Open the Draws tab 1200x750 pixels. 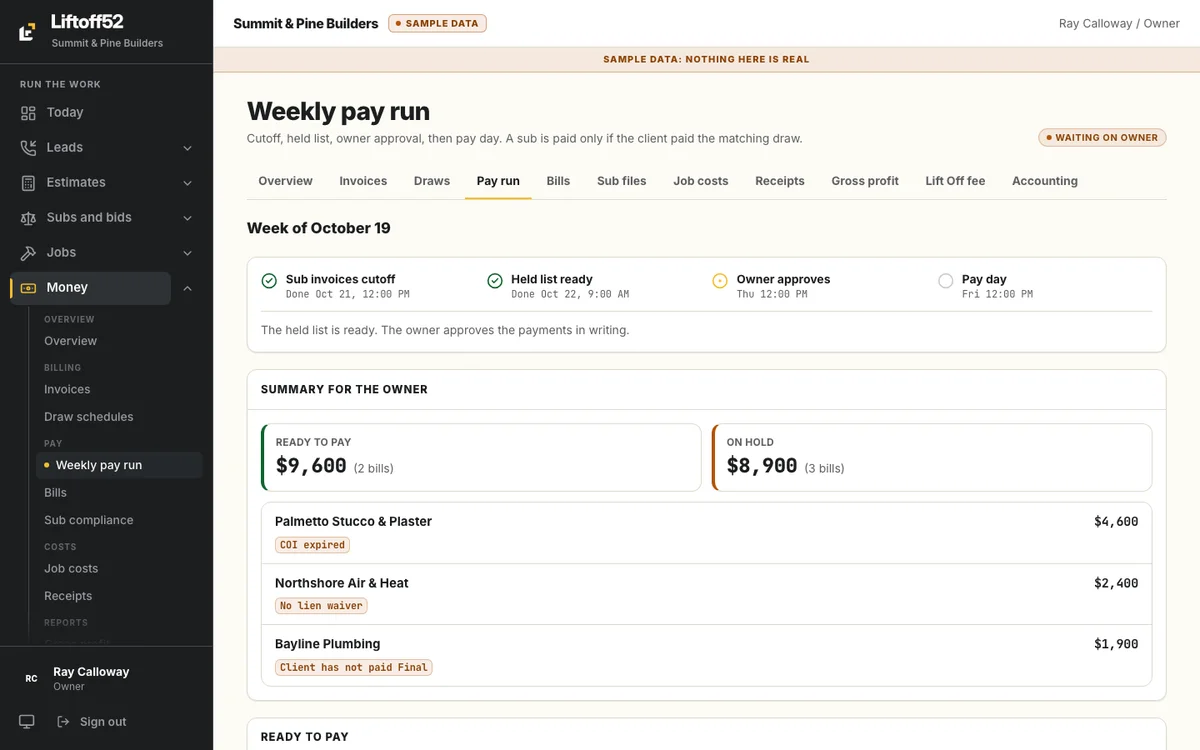pos(432,181)
